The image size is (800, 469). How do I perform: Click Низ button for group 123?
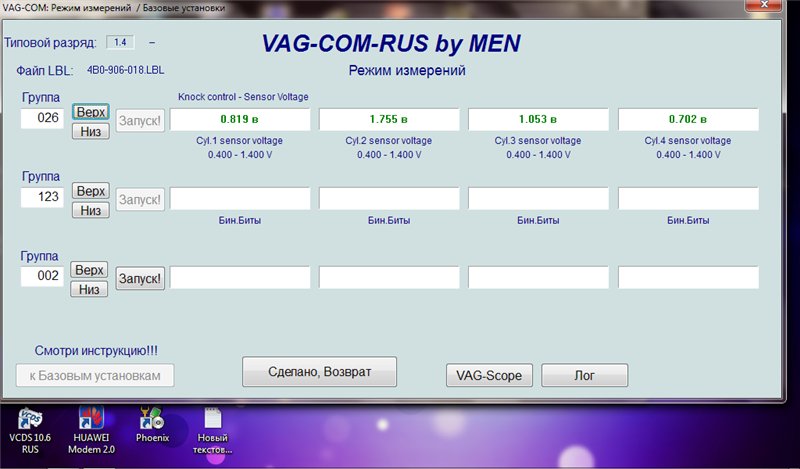point(91,210)
